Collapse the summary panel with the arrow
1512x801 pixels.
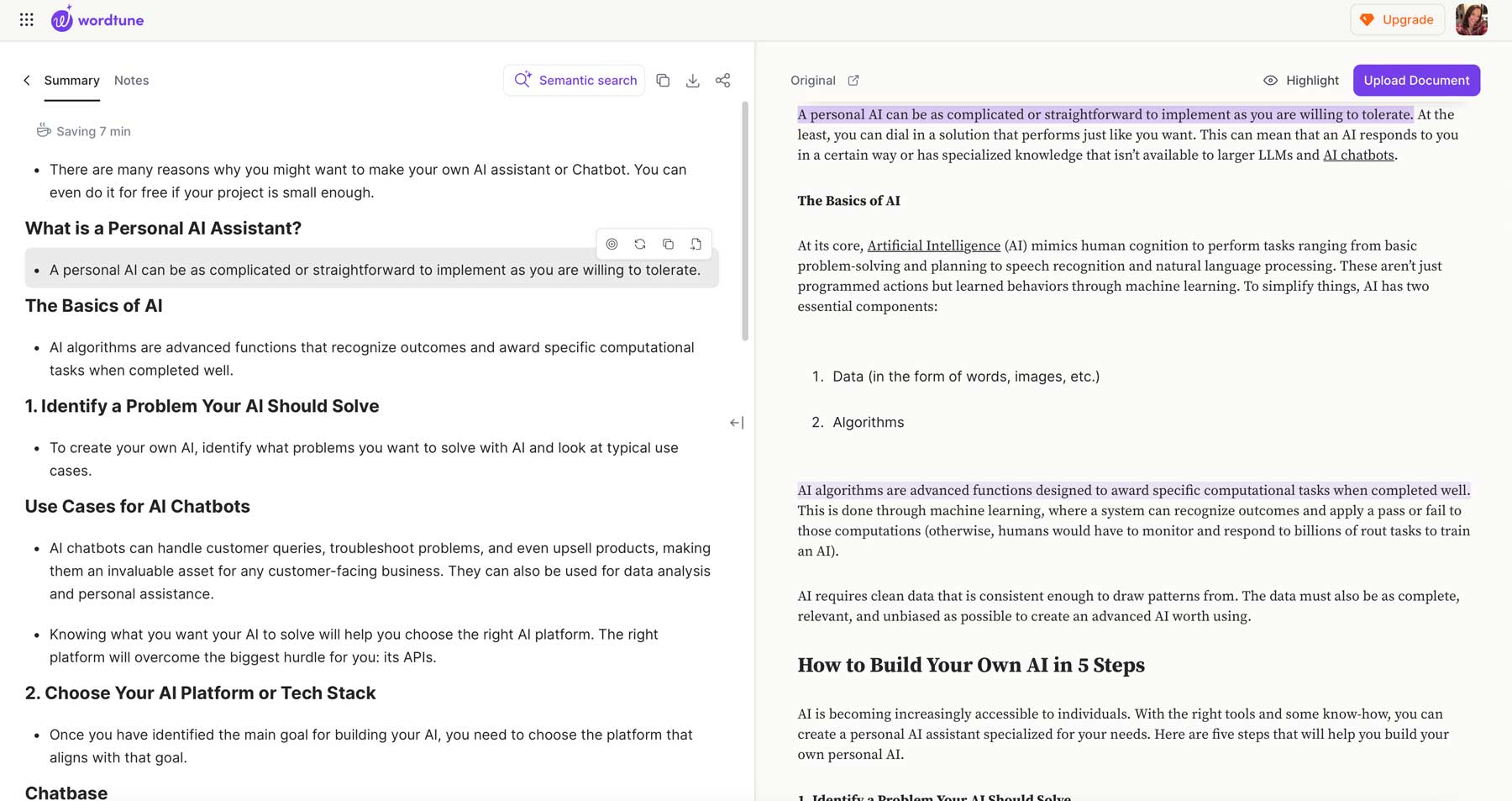[737, 423]
